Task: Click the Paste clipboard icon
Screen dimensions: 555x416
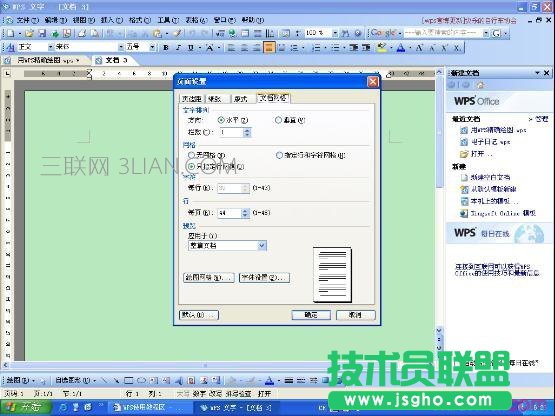Action: tap(157, 33)
